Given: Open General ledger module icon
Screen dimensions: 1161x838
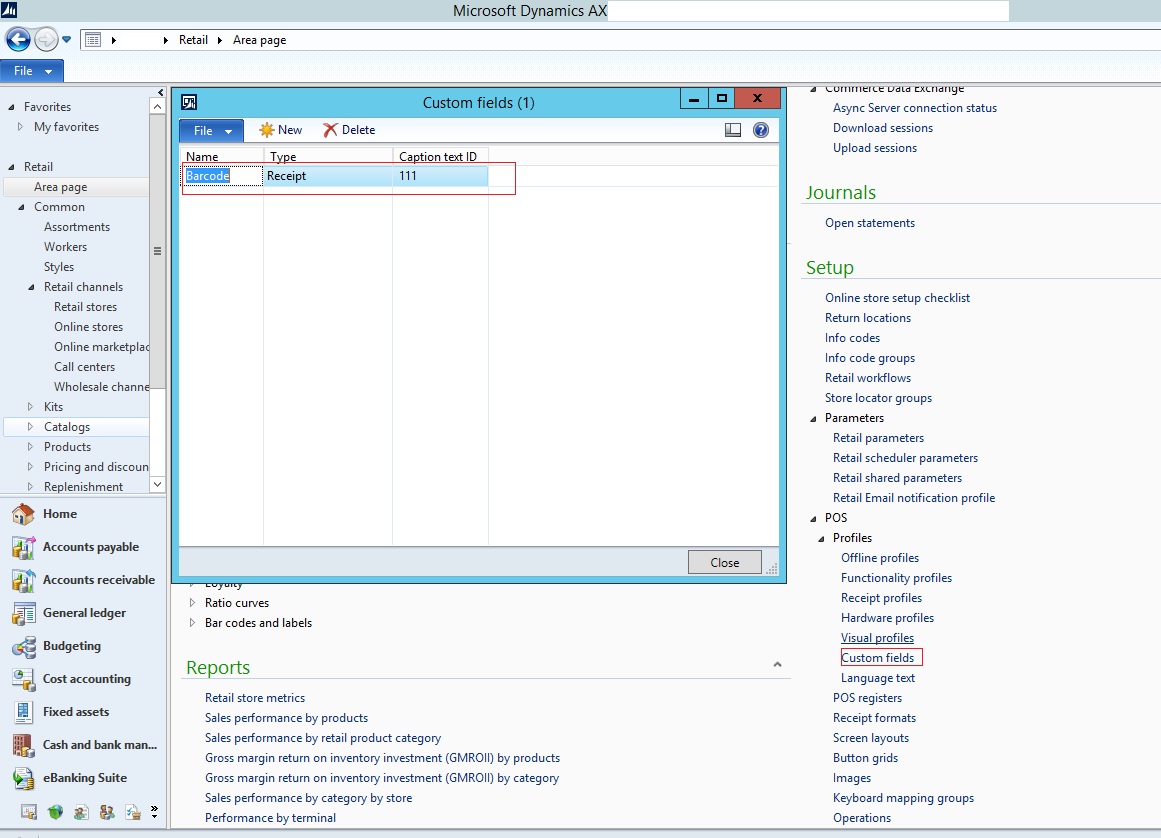Looking at the screenshot, I should pyautogui.click(x=24, y=613).
